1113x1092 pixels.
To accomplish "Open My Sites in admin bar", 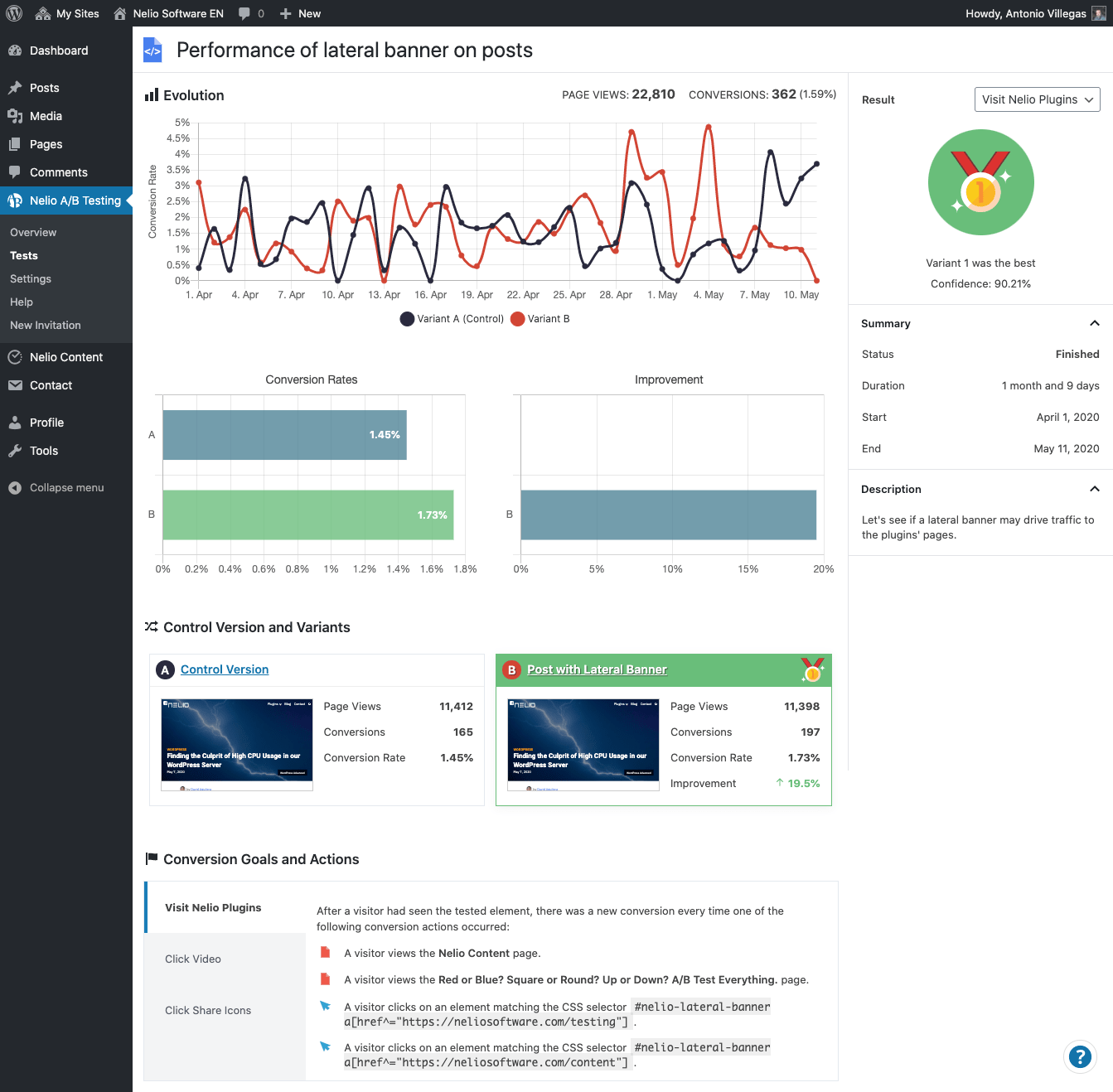I will 67,13.
